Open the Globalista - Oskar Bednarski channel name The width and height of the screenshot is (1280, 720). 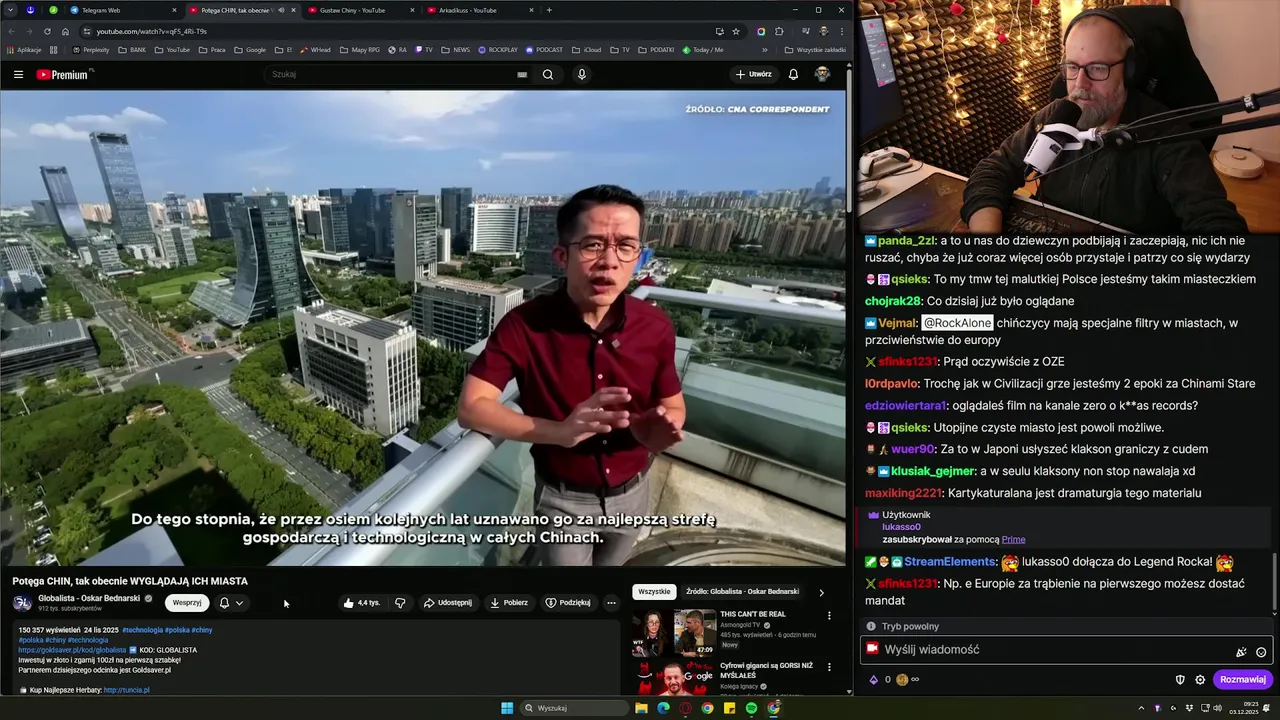tap(89, 598)
